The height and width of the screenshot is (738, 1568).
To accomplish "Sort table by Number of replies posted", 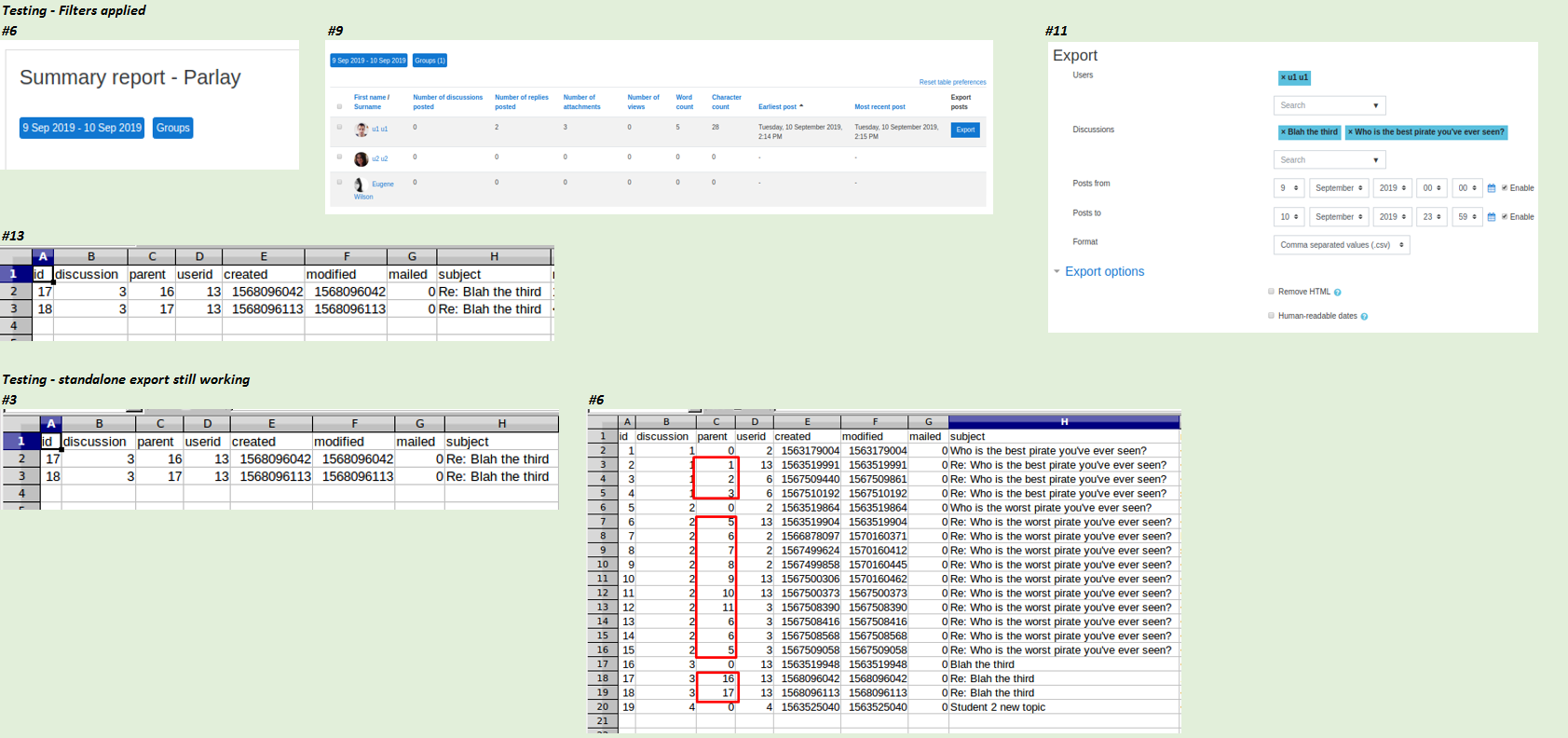I will pyautogui.click(x=522, y=102).
